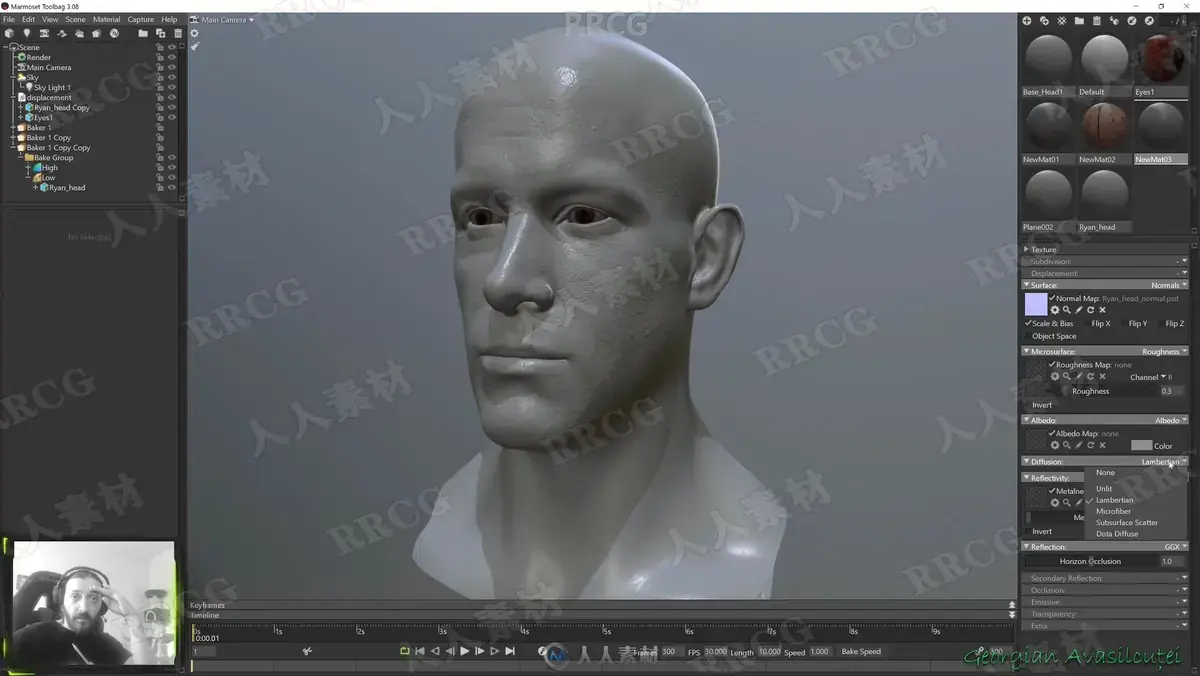Open the Albedo model dropdown
The width and height of the screenshot is (1200, 676).
tap(1171, 420)
